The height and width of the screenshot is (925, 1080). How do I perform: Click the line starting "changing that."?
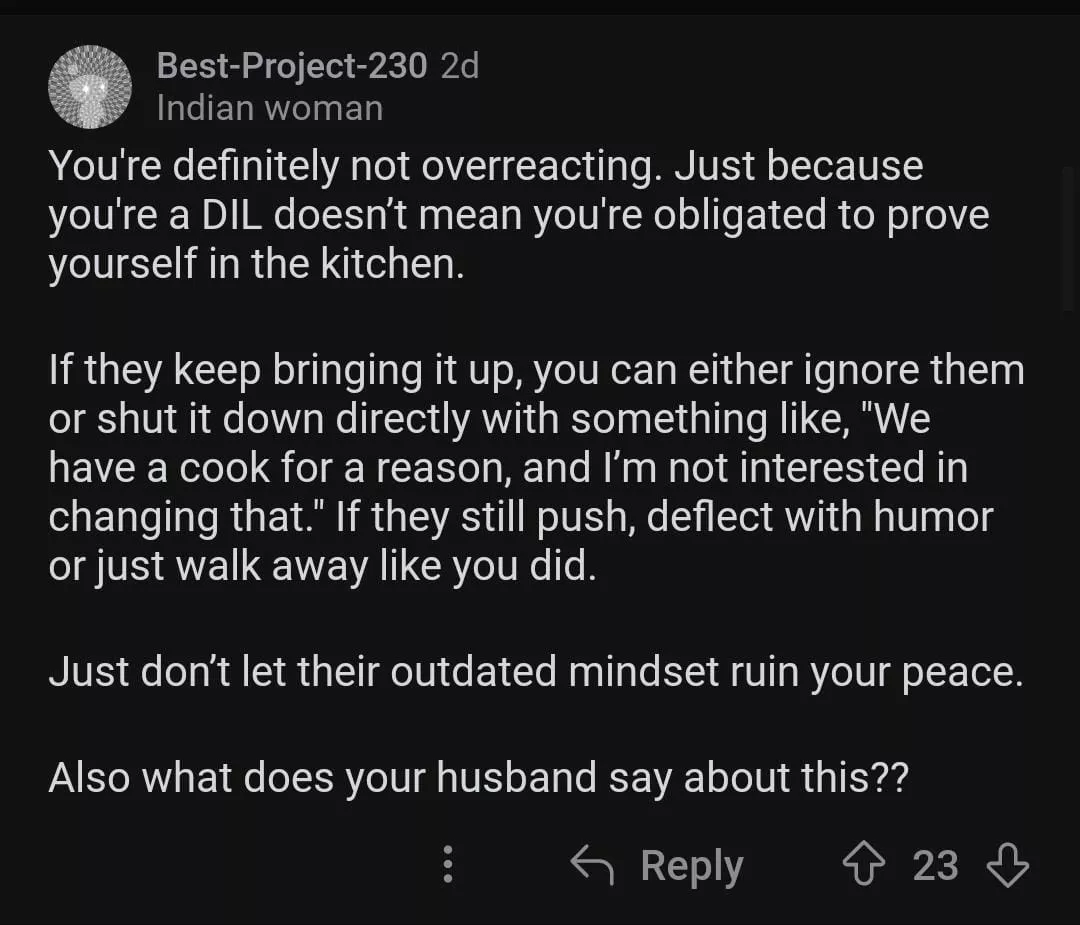tap(520, 517)
